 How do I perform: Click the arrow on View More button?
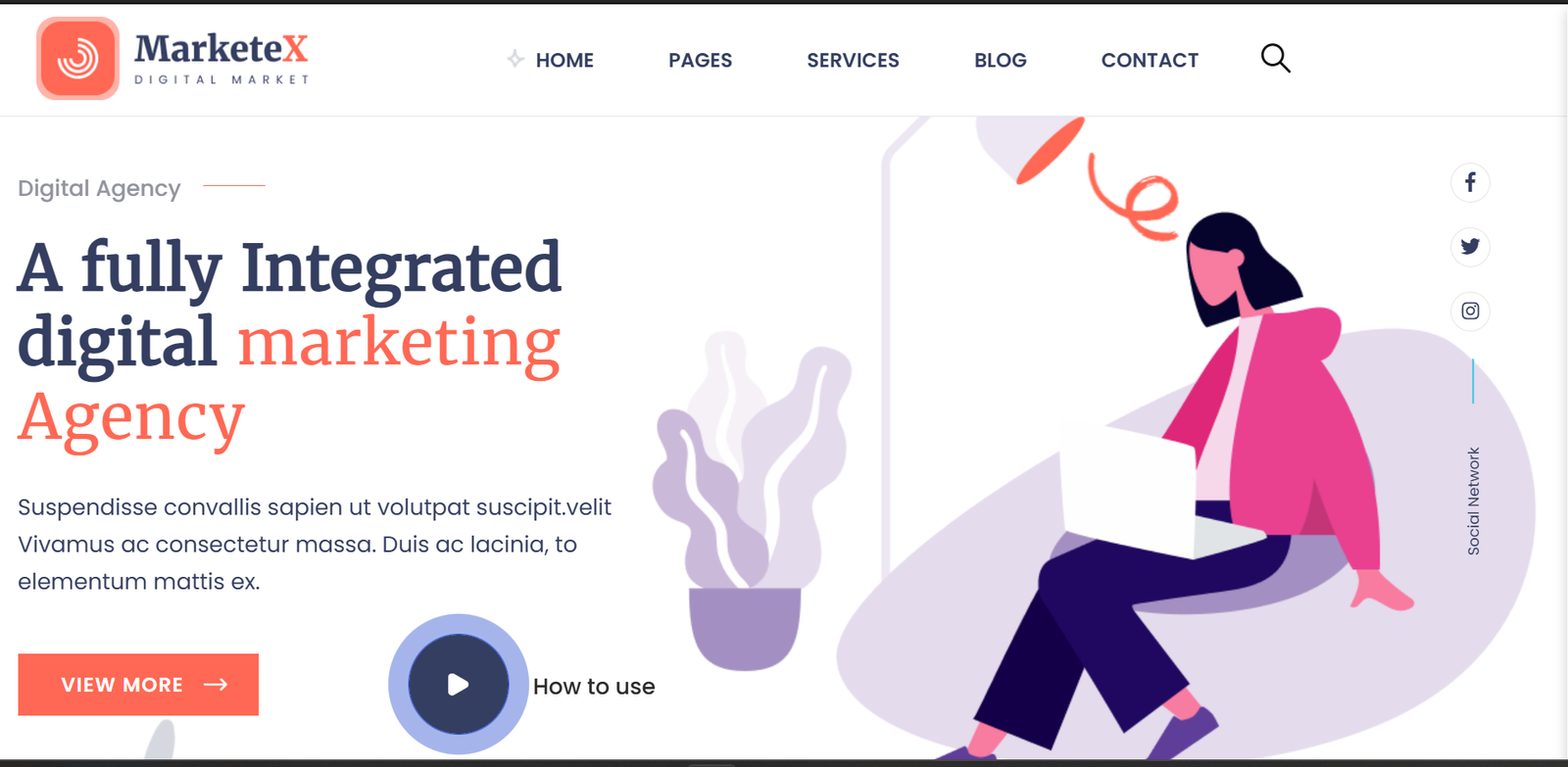click(216, 685)
